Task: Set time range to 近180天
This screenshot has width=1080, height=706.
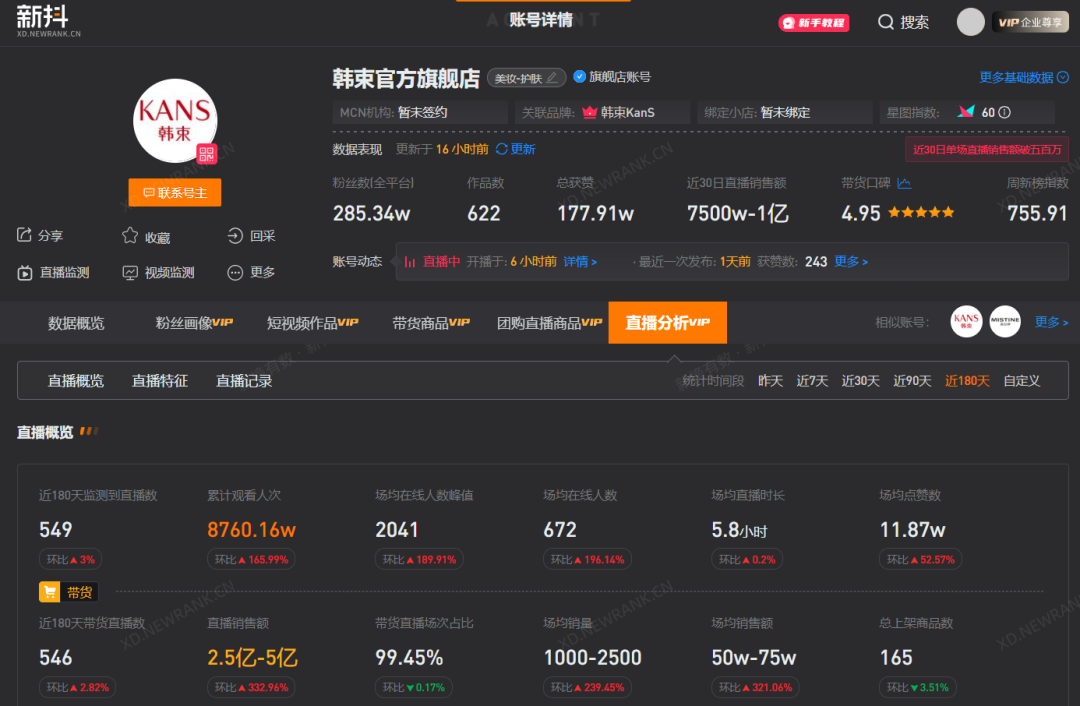Action: pos(967,381)
